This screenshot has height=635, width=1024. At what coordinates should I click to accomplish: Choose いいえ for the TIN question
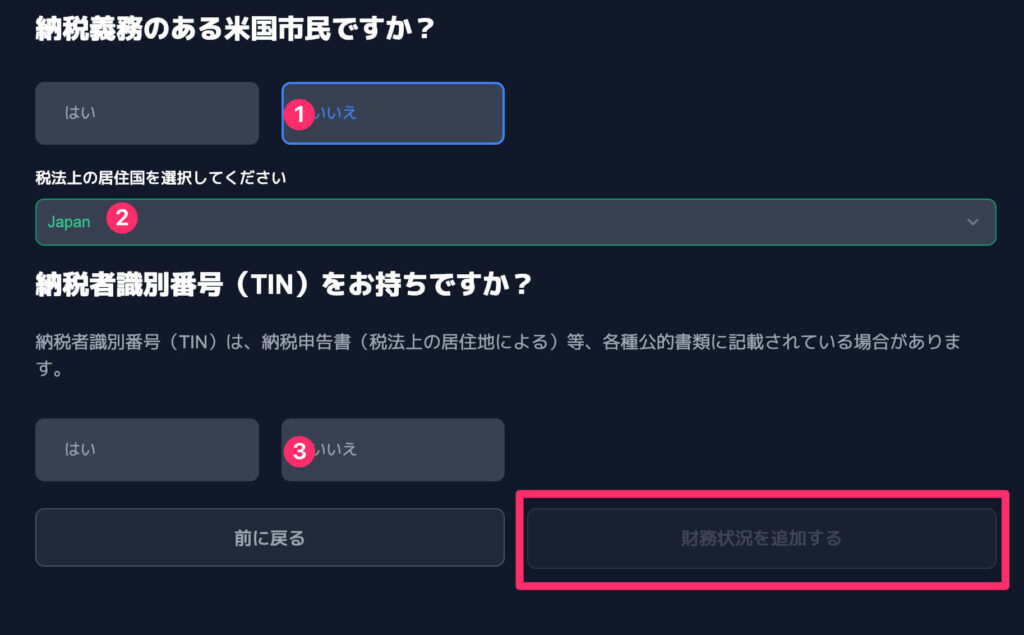coord(393,449)
